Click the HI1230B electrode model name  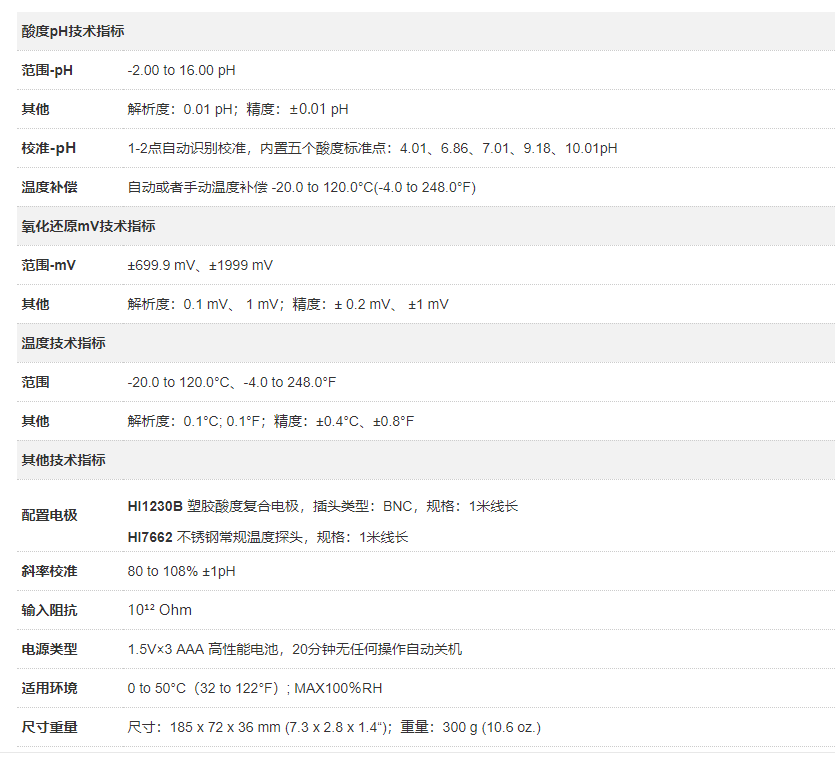(155, 507)
